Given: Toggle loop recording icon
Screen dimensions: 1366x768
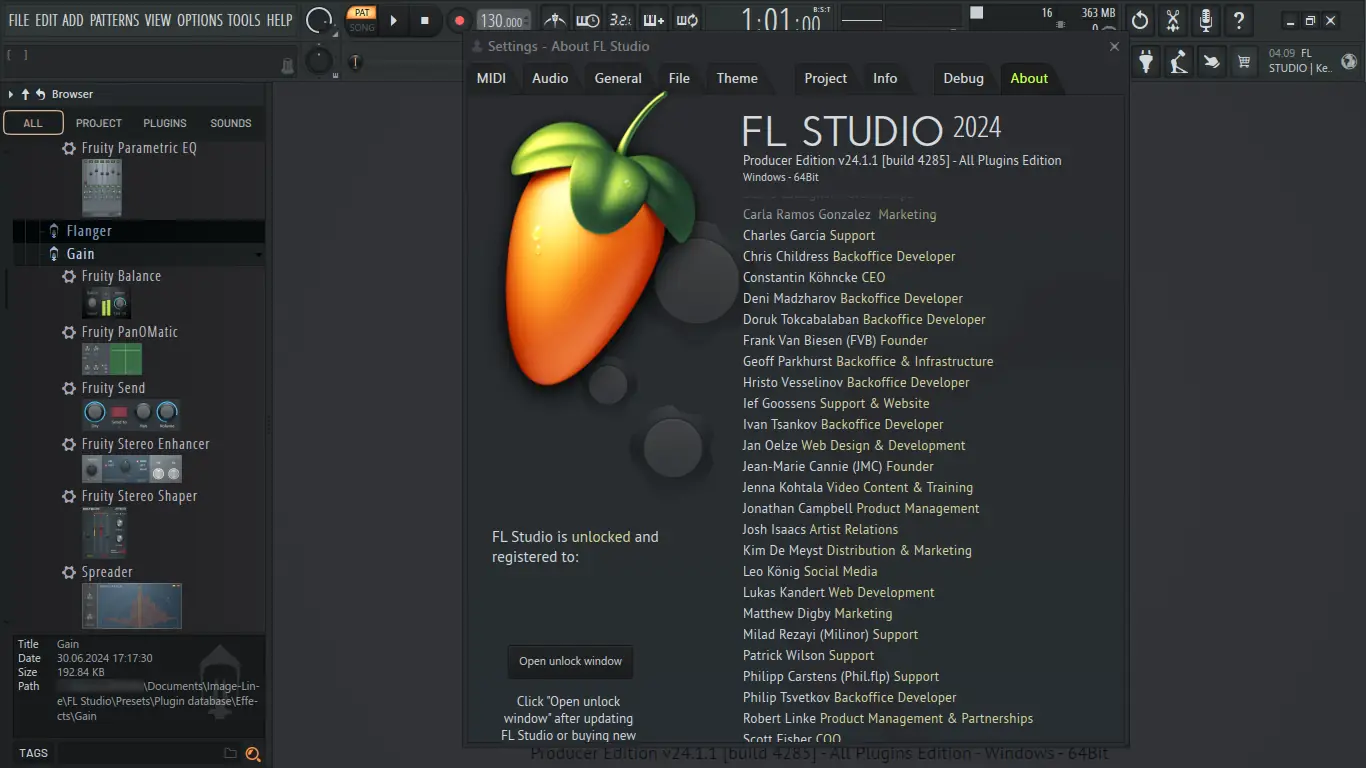Looking at the screenshot, I should click(687, 20).
